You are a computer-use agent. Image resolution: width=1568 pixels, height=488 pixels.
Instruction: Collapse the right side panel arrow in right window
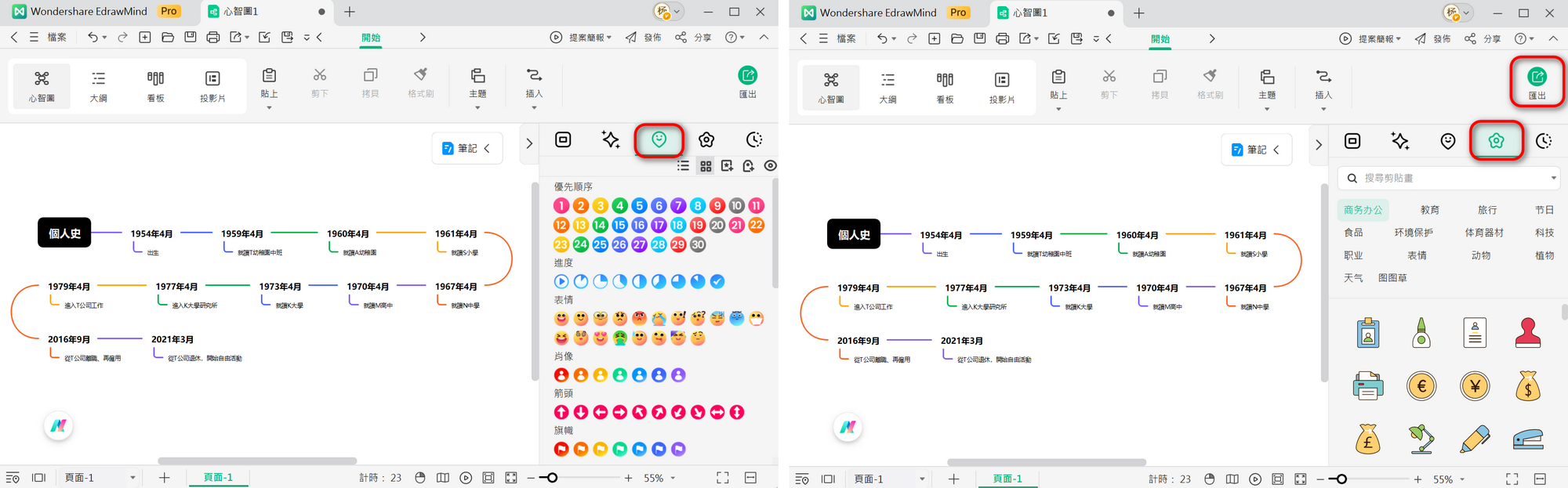point(1318,145)
